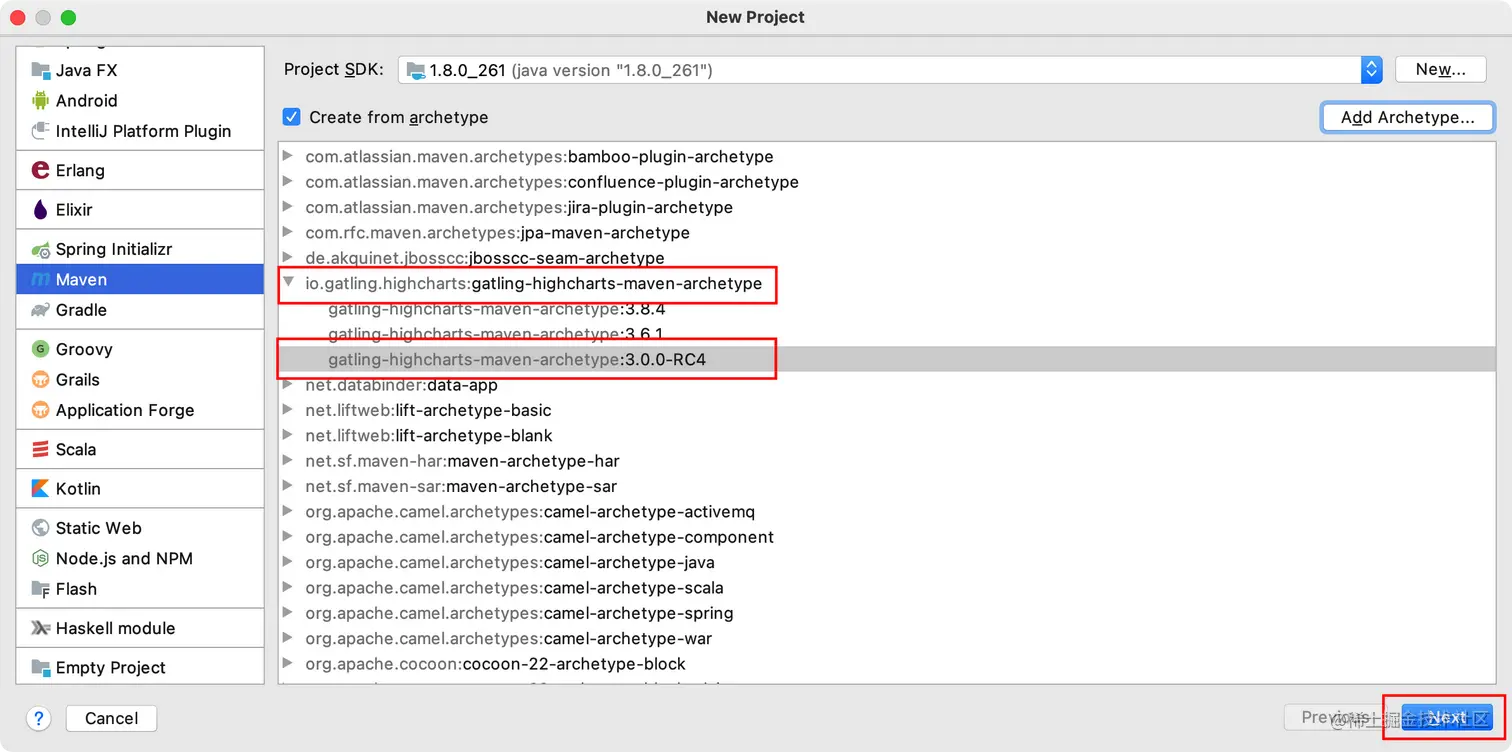Select camel-archetype-component row
The height and width of the screenshot is (752, 1512).
pyautogui.click(x=887, y=537)
